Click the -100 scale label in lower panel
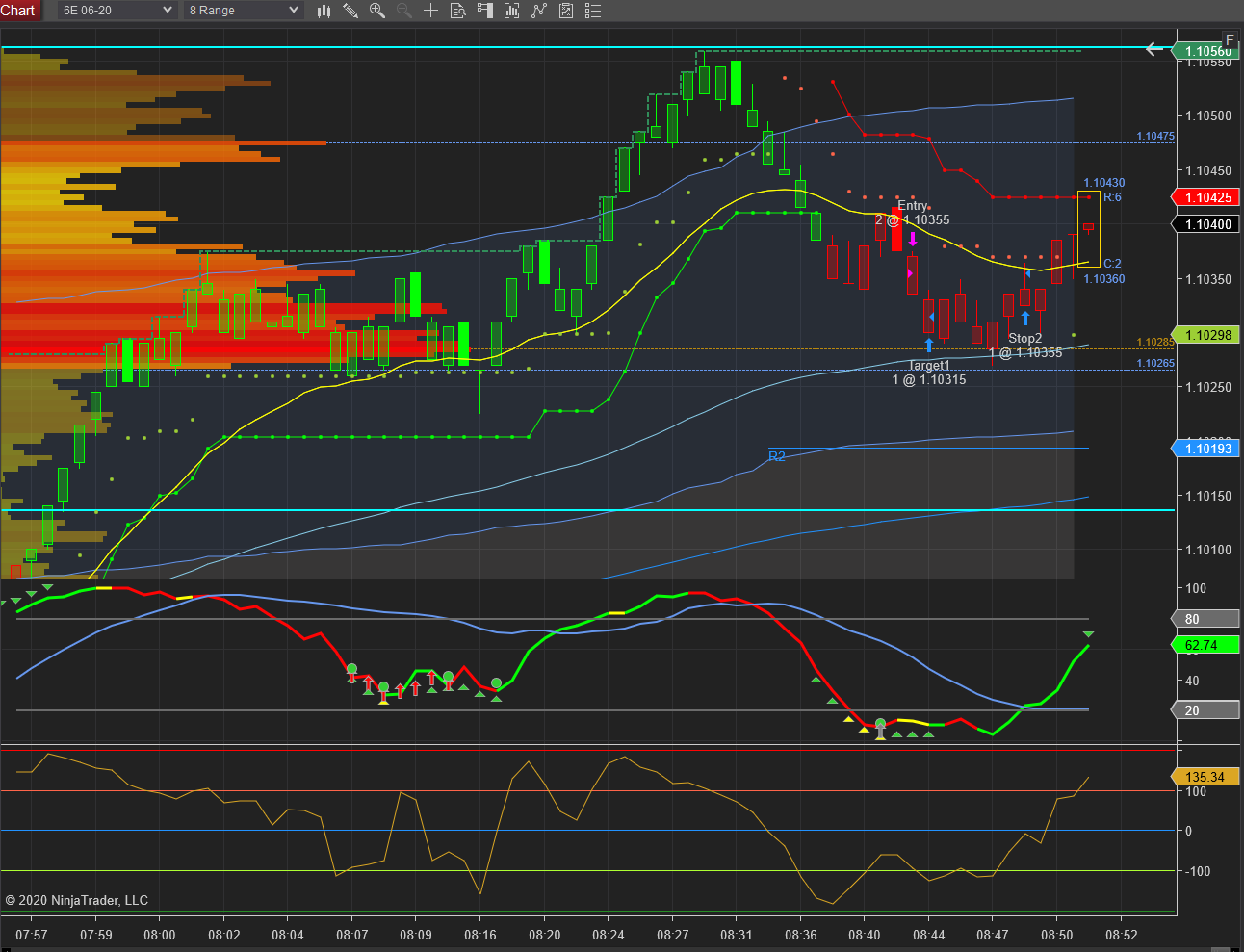 [x=1198, y=872]
